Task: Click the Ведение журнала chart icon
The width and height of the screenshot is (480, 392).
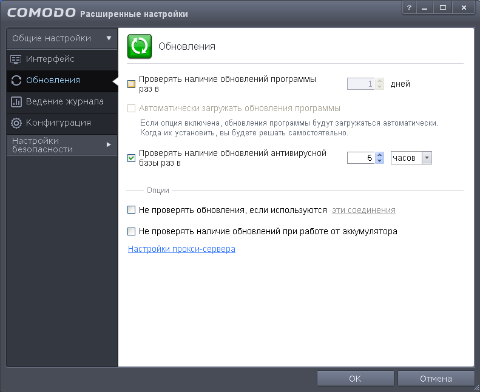Action: [16, 102]
